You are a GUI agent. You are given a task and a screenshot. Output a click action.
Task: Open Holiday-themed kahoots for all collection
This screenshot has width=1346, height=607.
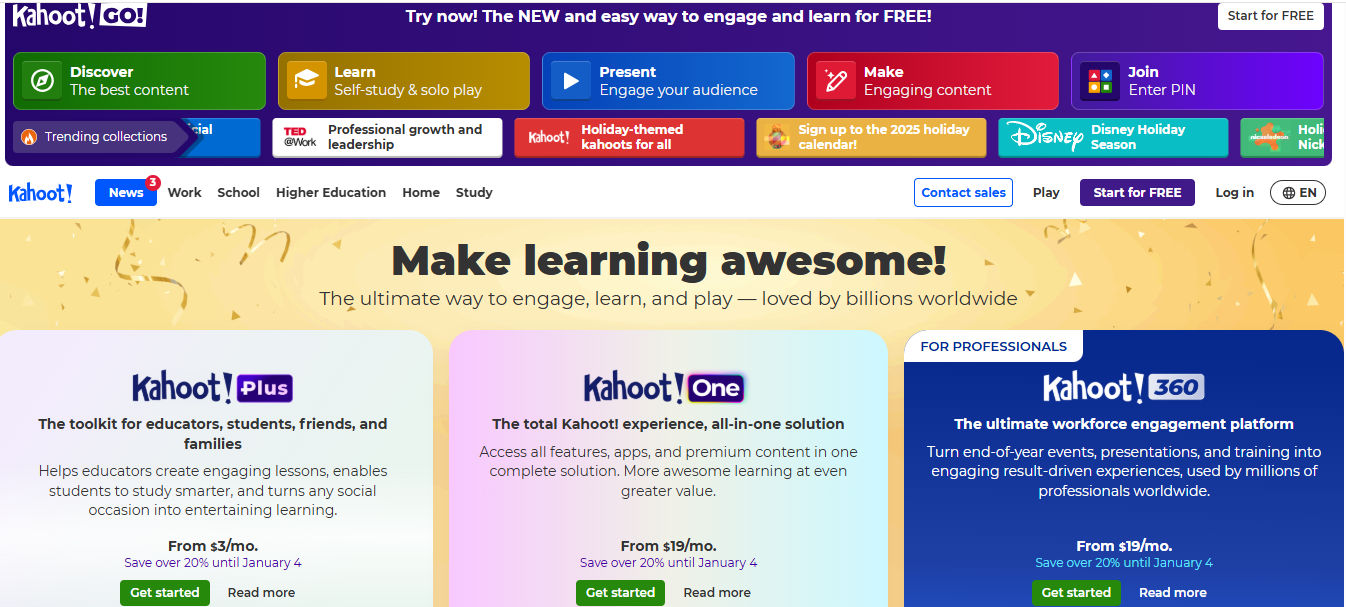click(629, 138)
